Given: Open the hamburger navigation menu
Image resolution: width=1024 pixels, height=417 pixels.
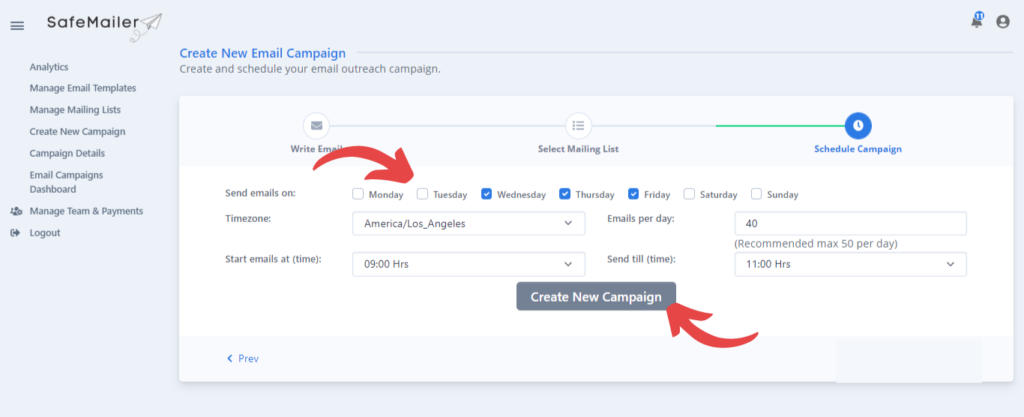Looking at the screenshot, I should [x=18, y=26].
